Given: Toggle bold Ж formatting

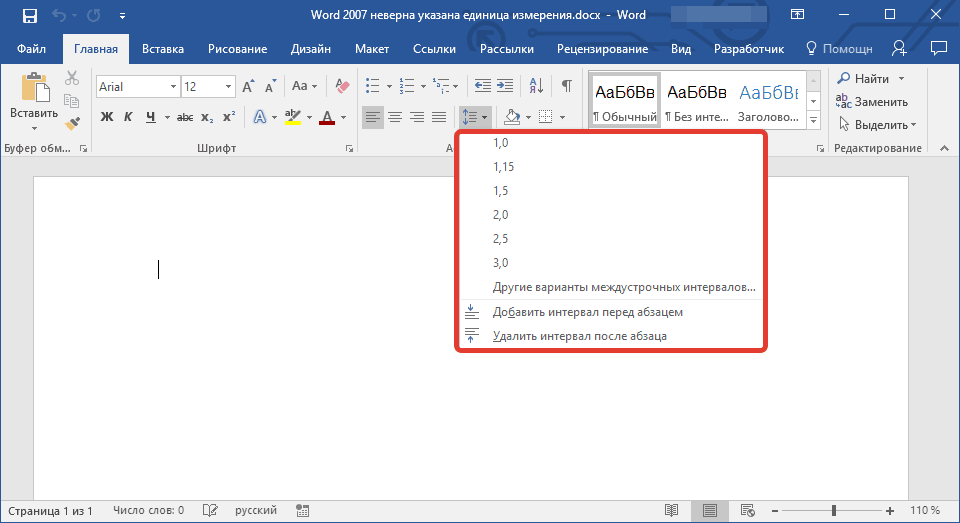Looking at the screenshot, I should [107, 116].
